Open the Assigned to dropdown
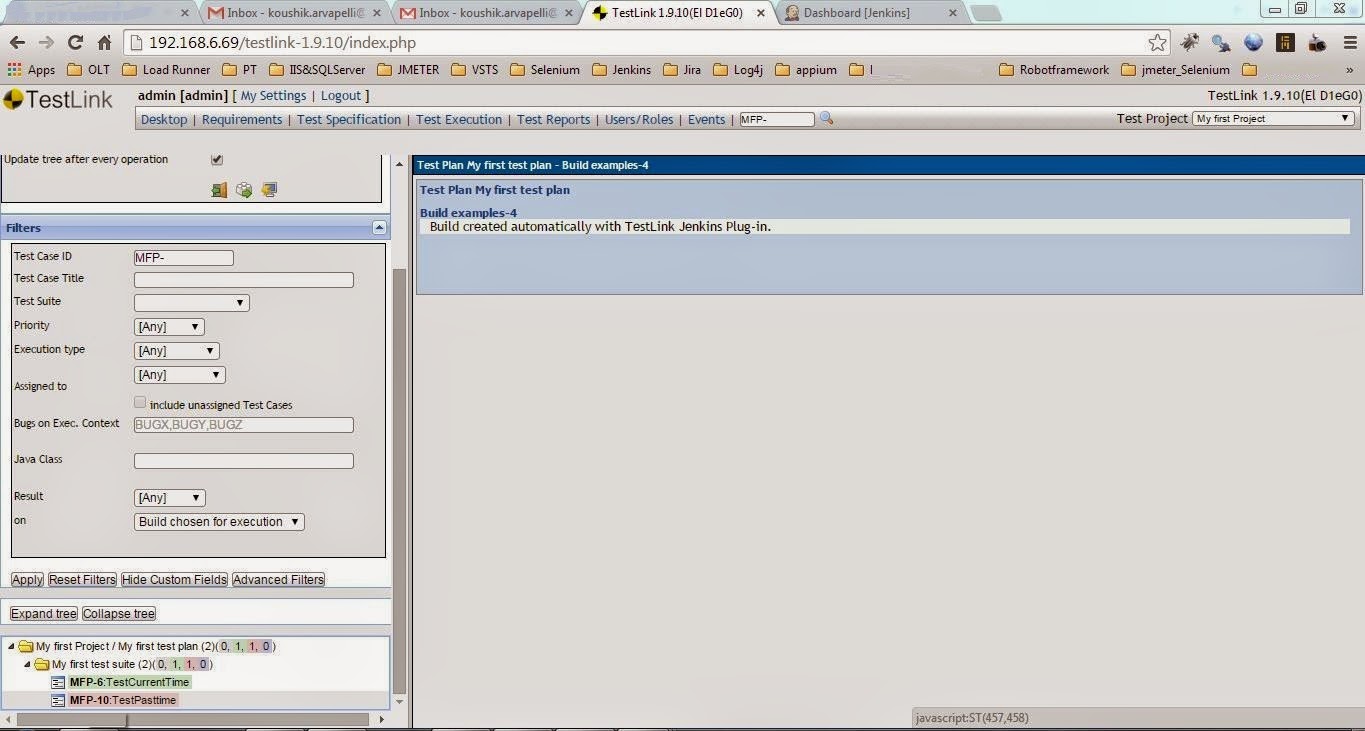 tap(180, 375)
